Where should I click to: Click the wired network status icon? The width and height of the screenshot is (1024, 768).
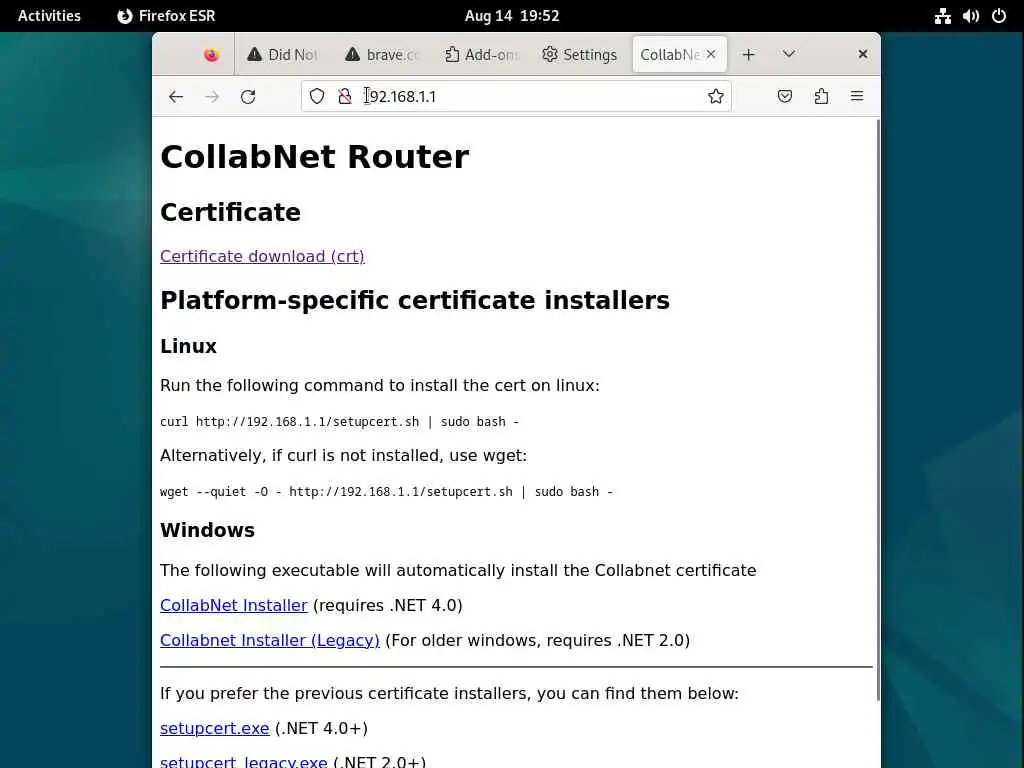[x=942, y=16]
